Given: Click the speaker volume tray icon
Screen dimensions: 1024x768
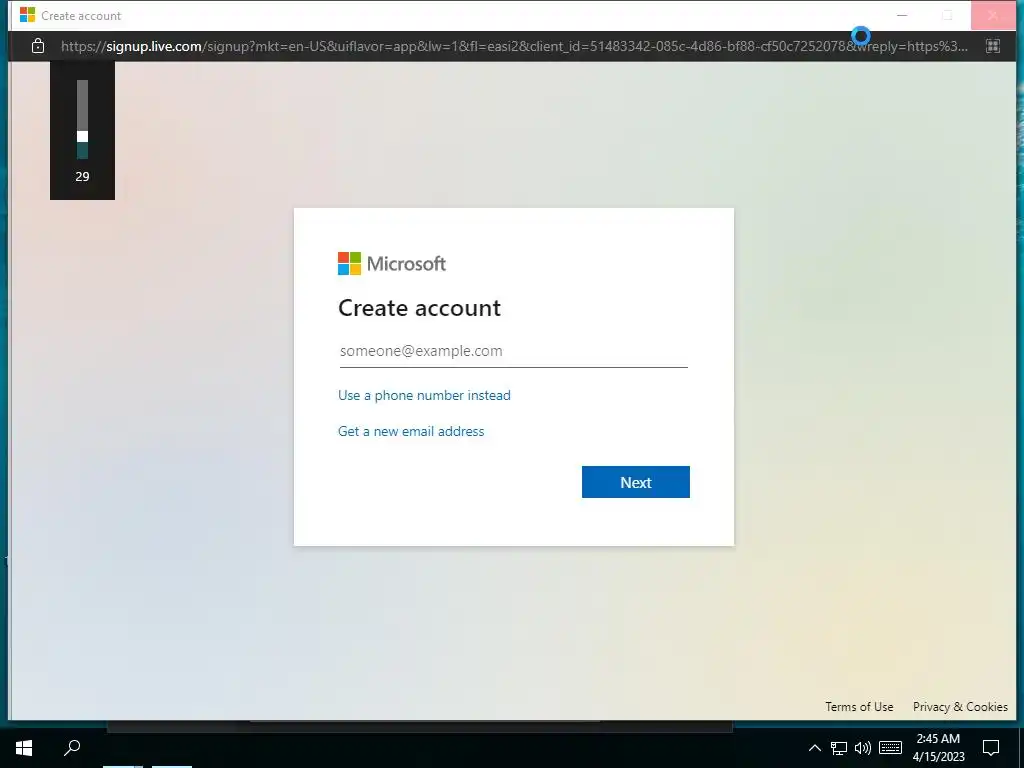Looking at the screenshot, I should 863,748.
